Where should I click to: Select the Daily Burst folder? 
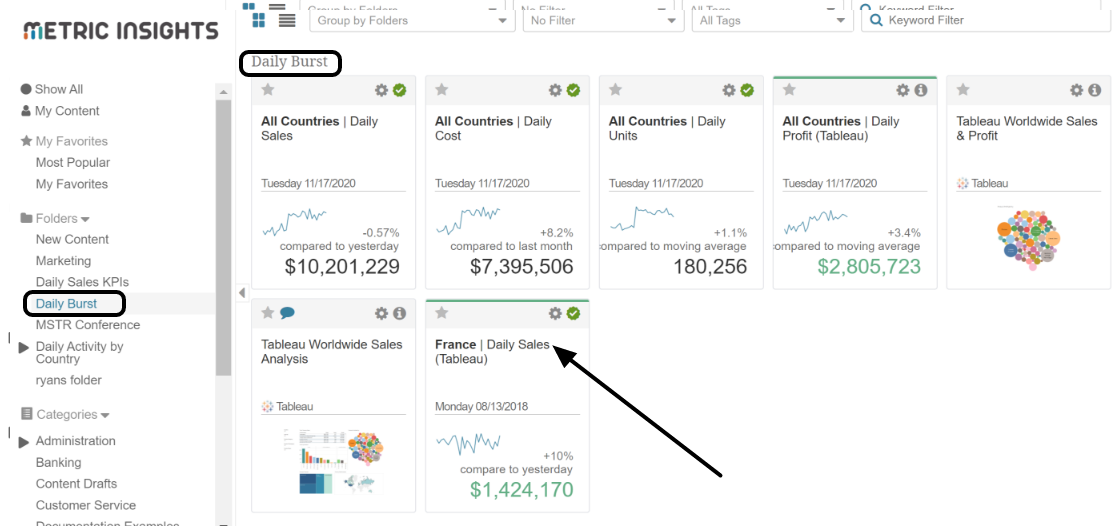point(66,303)
